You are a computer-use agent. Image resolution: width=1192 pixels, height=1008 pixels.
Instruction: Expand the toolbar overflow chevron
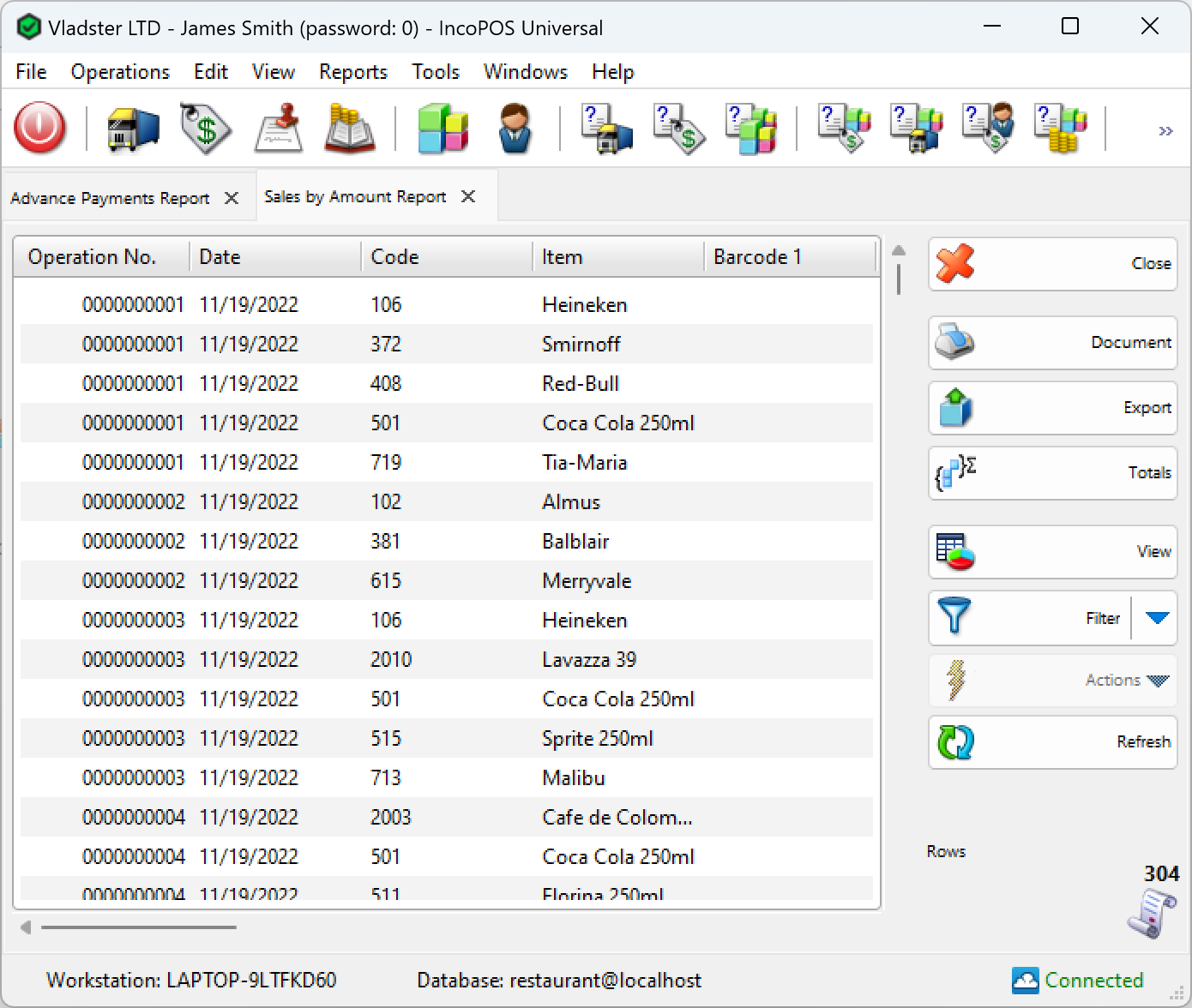[1165, 131]
